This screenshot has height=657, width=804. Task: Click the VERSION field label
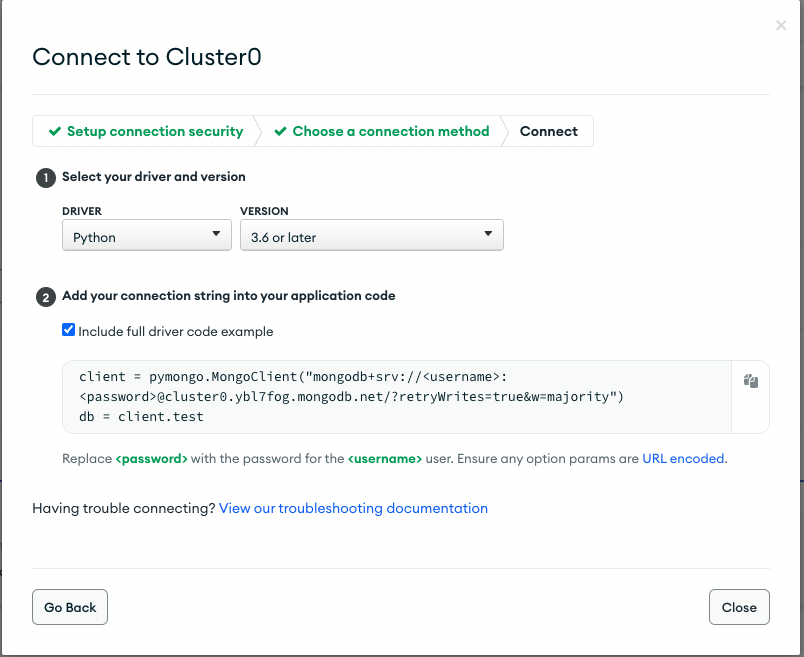coord(264,212)
